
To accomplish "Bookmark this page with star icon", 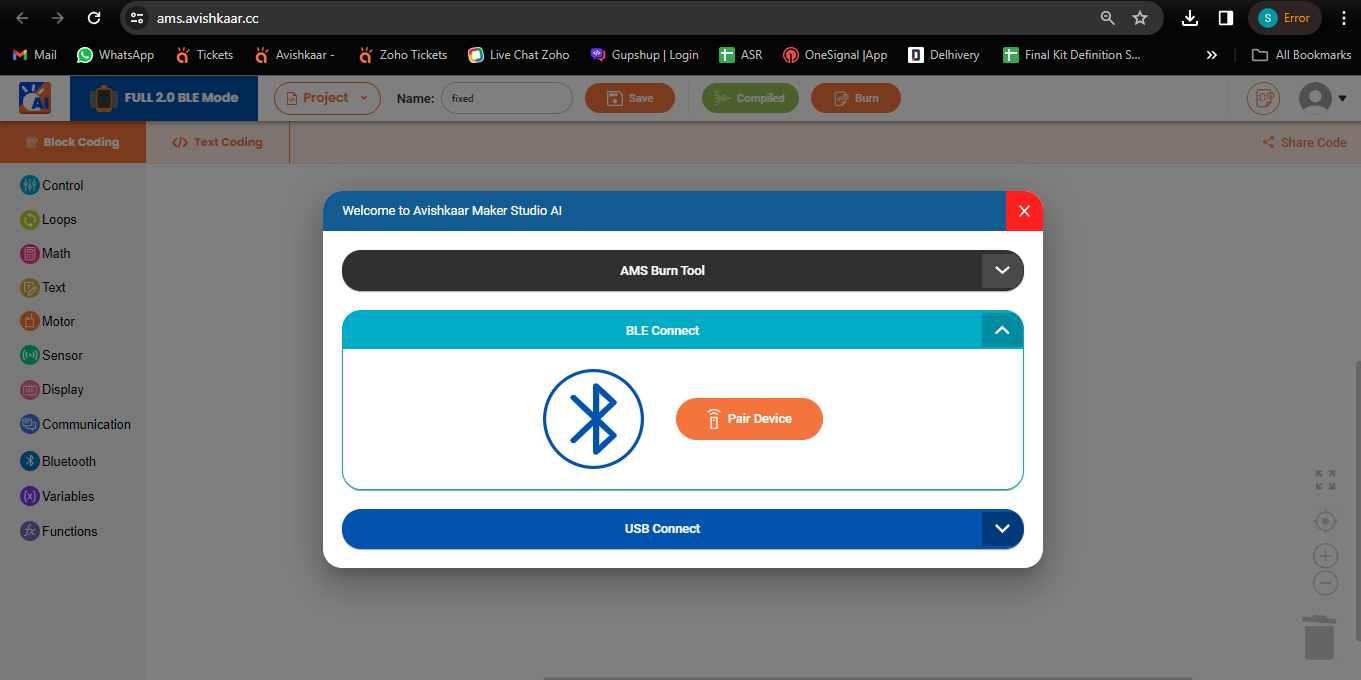I will click(1139, 18).
